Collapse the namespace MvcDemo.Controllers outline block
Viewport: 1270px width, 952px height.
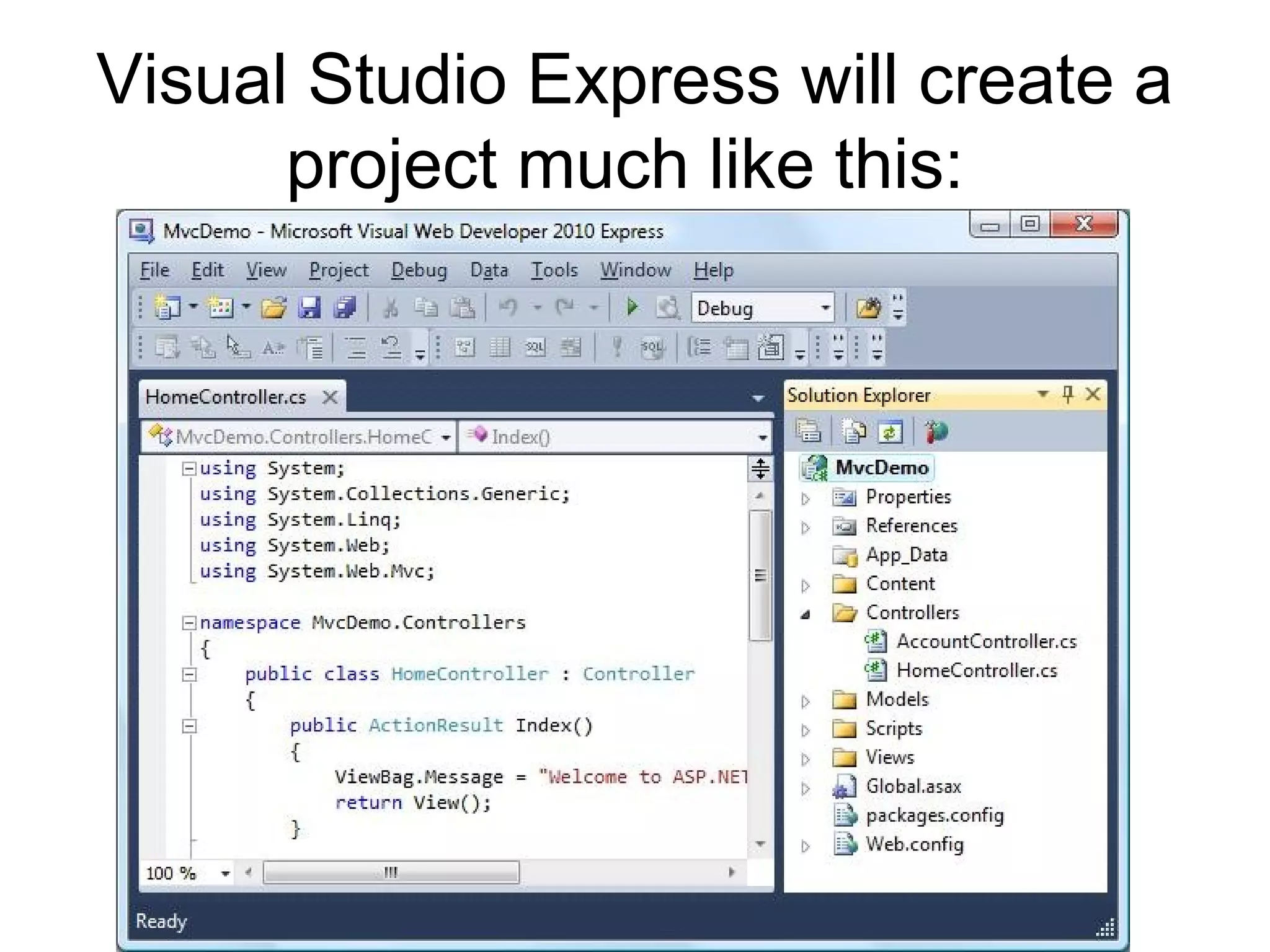coord(189,623)
